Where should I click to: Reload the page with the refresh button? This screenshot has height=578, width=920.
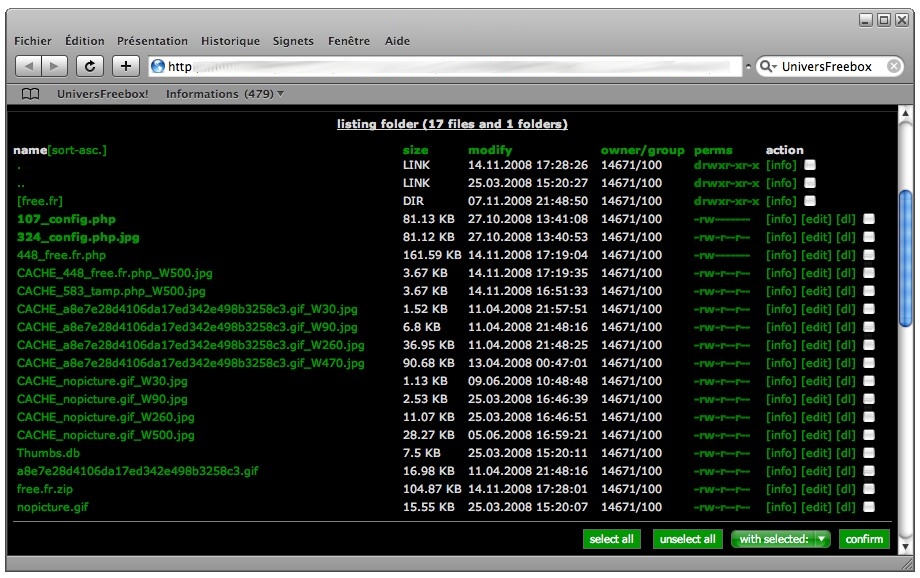coord(90,66)
